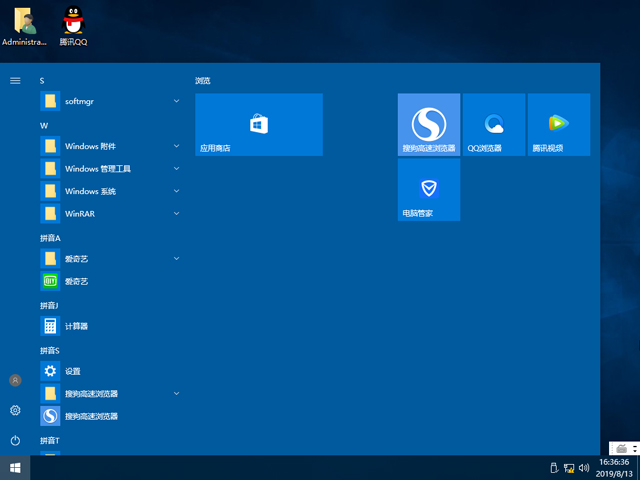Screen dimensions: 640x480
Task: Expand the WinRAR folder group
Action: [110, 213]
